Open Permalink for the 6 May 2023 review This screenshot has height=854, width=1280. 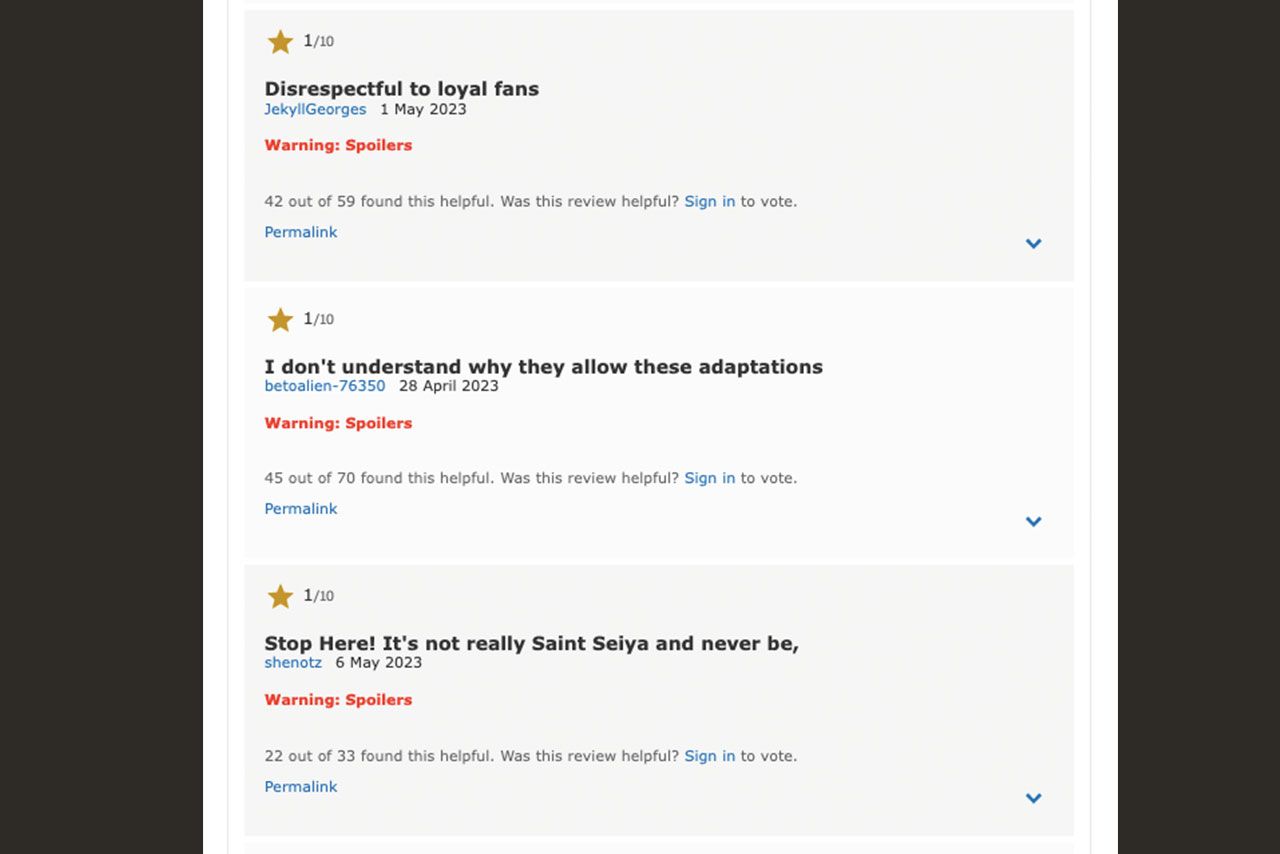(300, 787)
